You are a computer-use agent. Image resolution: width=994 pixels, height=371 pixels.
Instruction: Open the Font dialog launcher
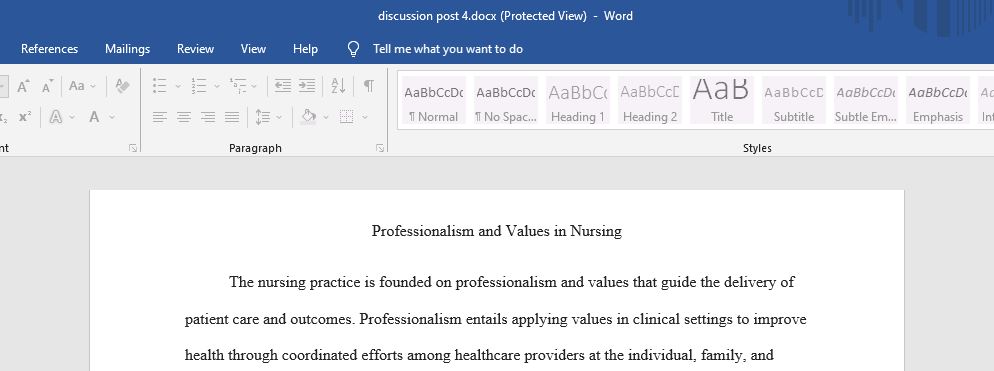click(x=132, y=148)
